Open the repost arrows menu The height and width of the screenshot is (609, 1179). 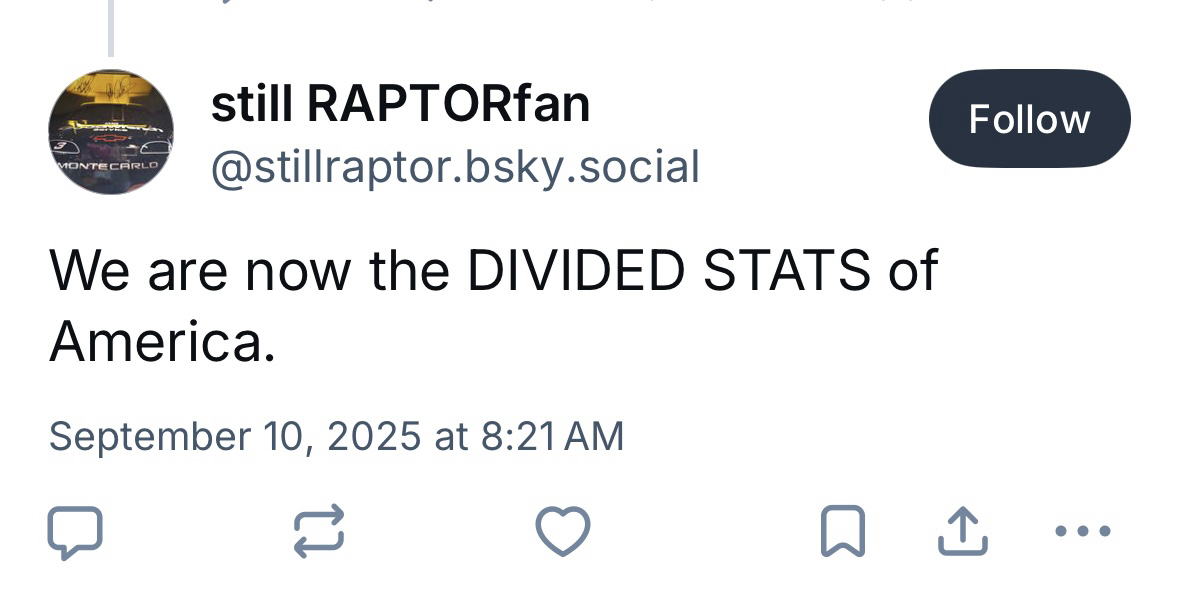pyautogui.click(x=320, y=531)
